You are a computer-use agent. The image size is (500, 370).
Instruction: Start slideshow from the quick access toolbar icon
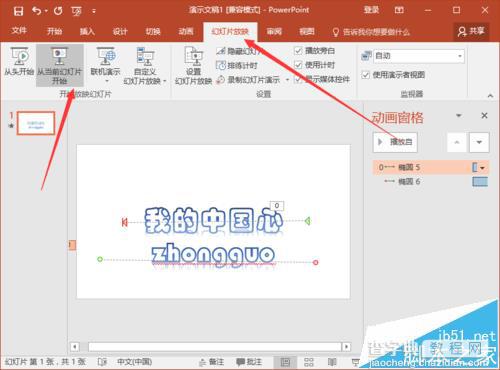coord(76,11)
